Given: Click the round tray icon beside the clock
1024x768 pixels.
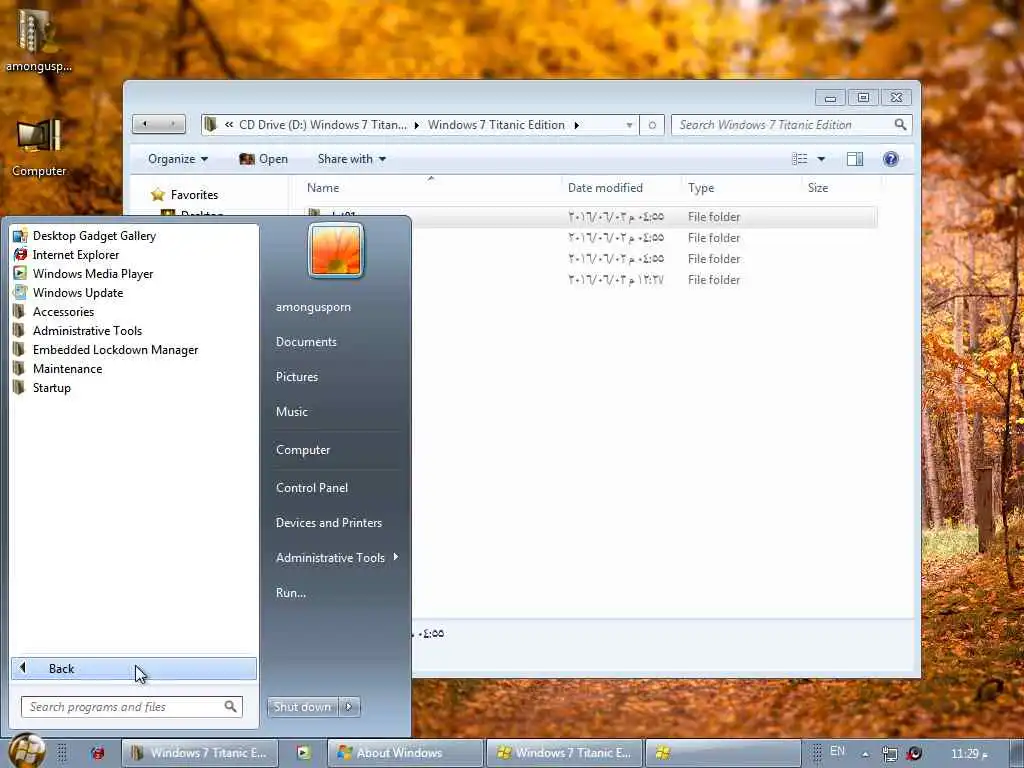Looking at the screenshot, I should point(914,754).
